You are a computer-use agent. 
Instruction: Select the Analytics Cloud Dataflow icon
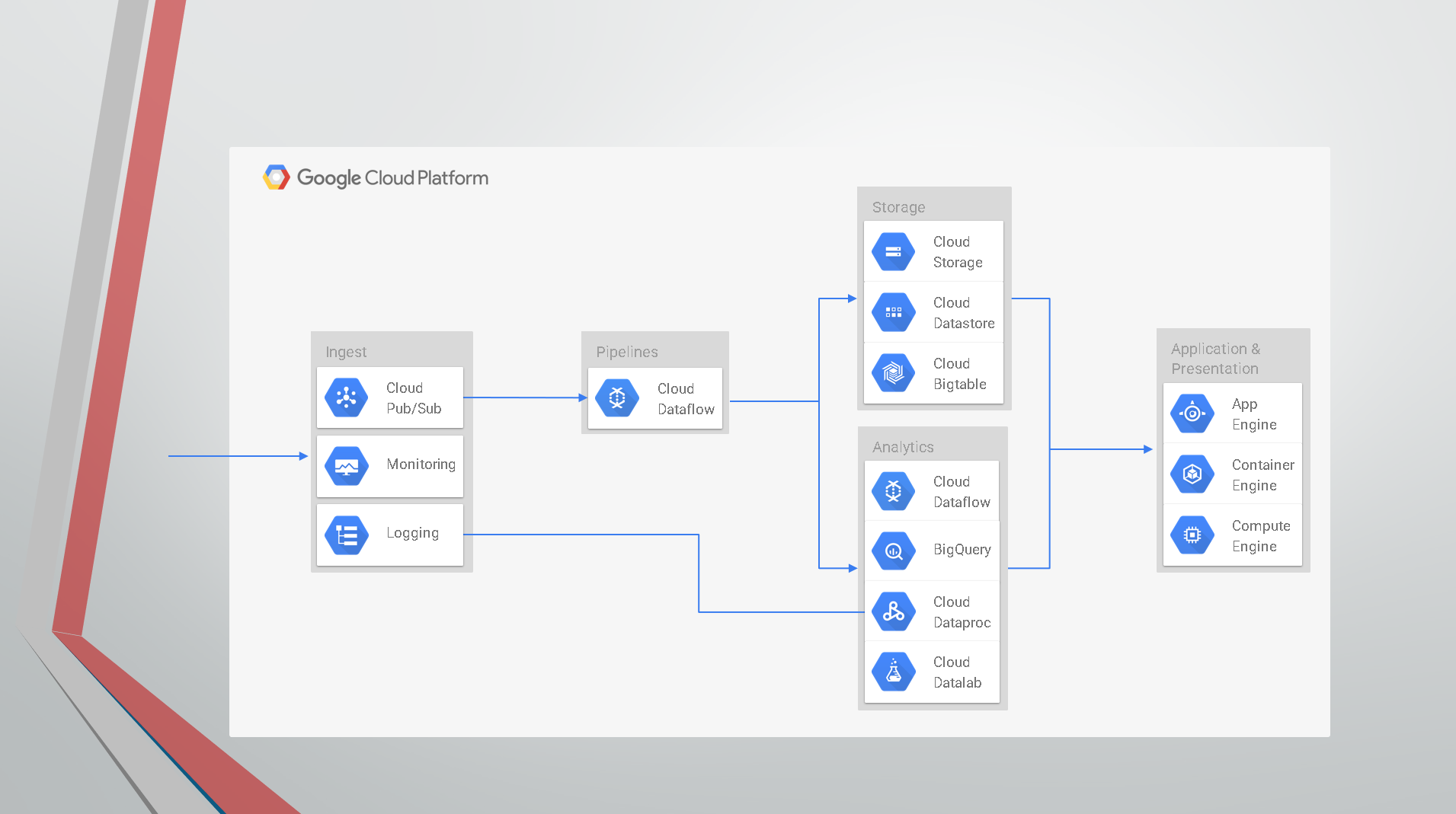pos(894,491)
